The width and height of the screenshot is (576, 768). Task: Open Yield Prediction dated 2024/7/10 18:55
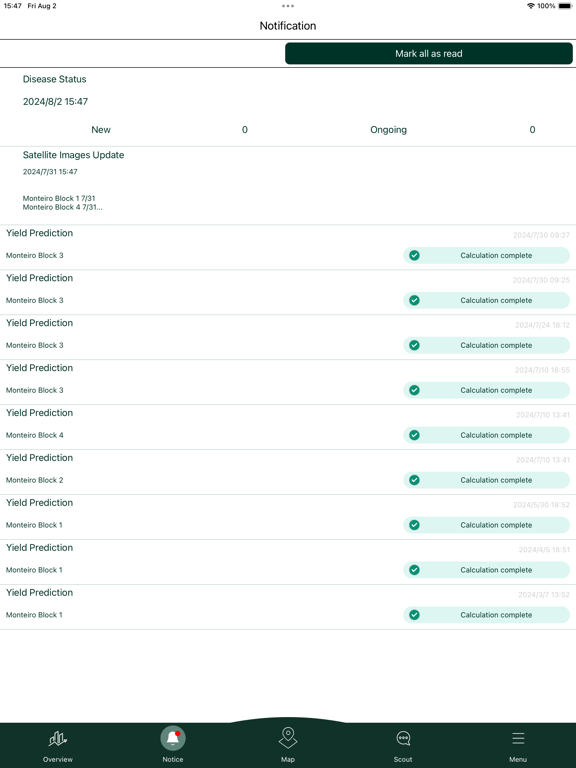[288, 382]
